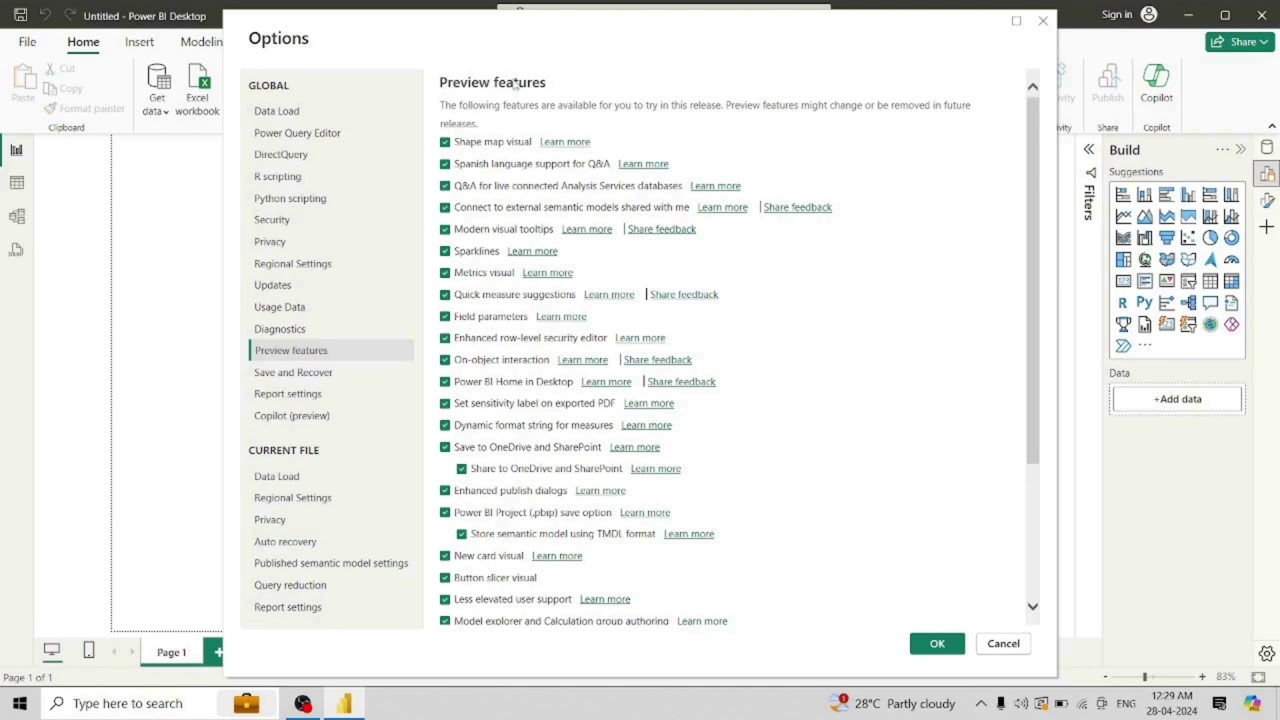Open Share feedback for Quick measure suggestions

[684, 295]
